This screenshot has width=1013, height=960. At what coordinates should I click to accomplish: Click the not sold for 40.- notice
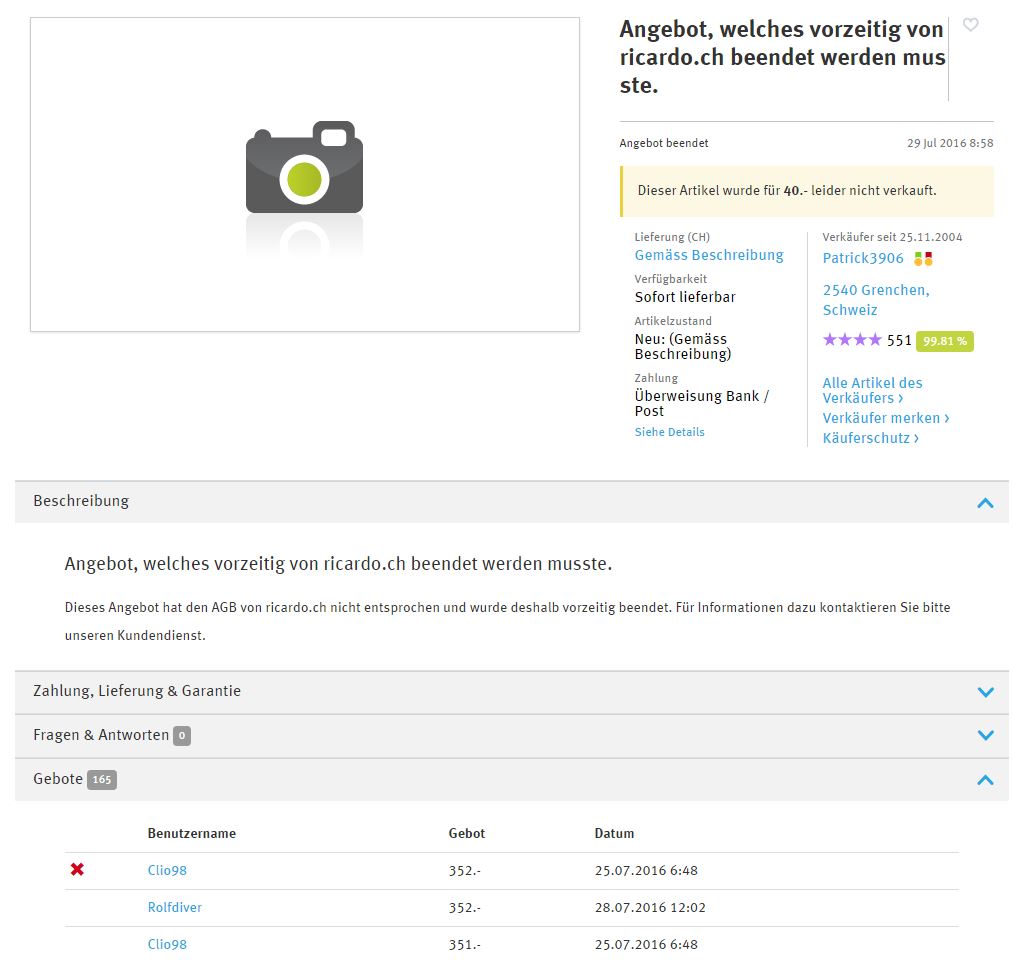tap(806, 191)
